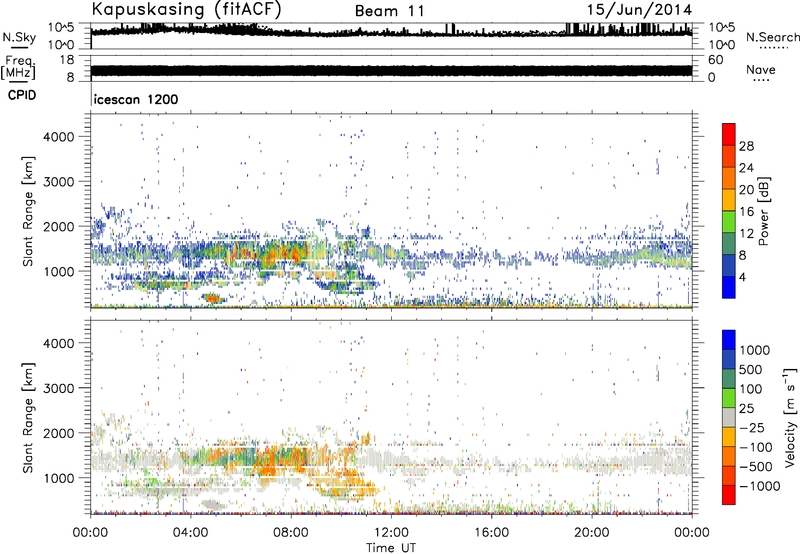
Task: Click the Nave legend label
Action: point(761,69)
